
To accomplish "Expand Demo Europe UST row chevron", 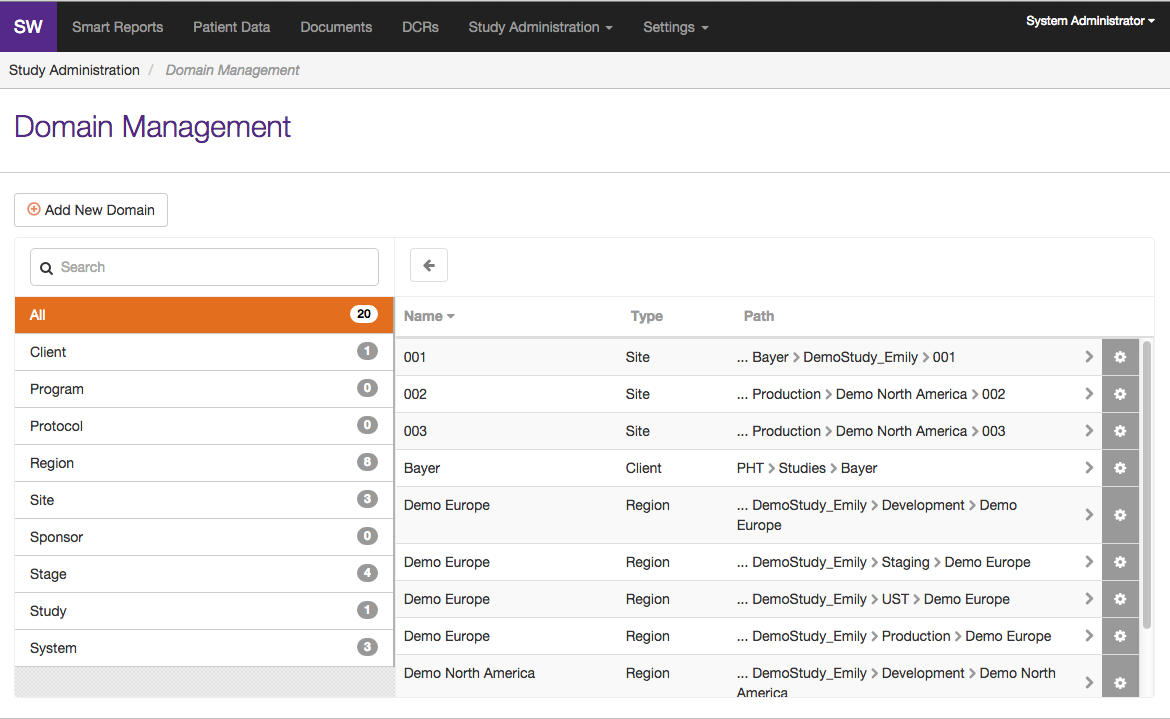I will [x=1089, y=599].
